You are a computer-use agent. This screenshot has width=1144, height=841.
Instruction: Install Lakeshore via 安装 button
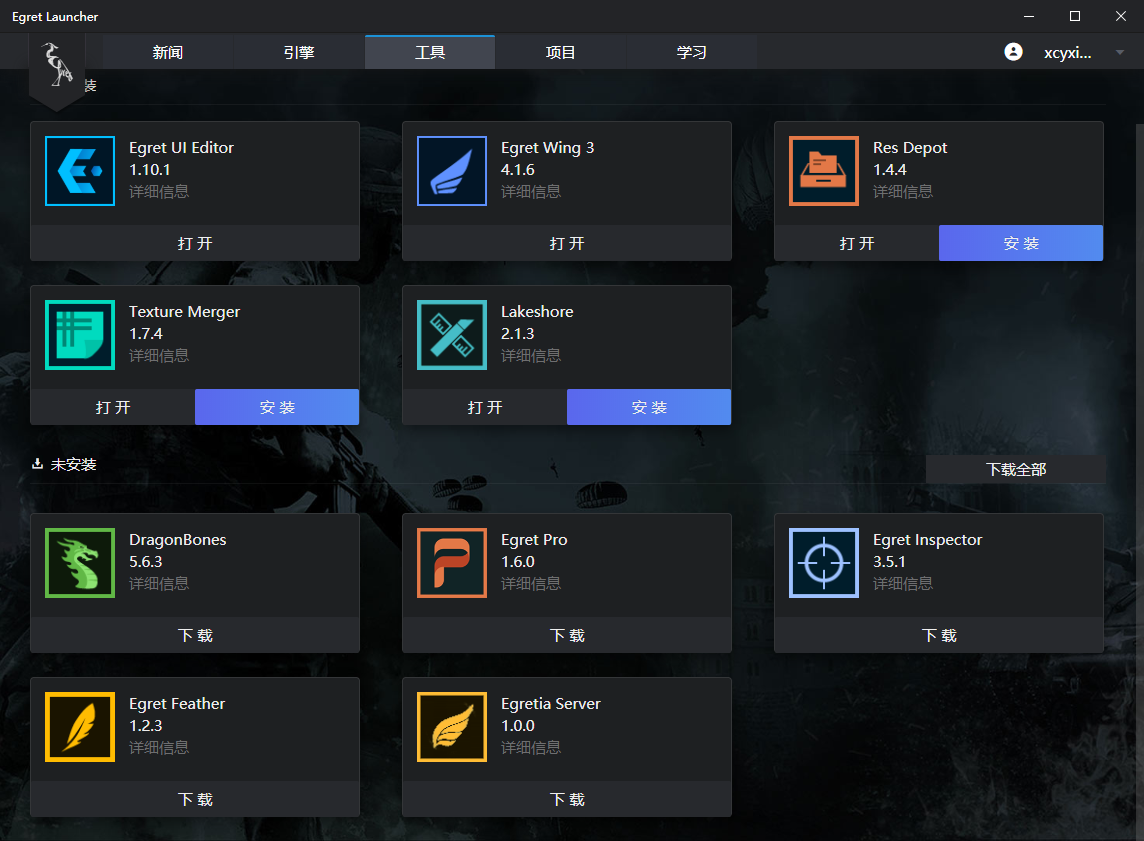(649, 407)
